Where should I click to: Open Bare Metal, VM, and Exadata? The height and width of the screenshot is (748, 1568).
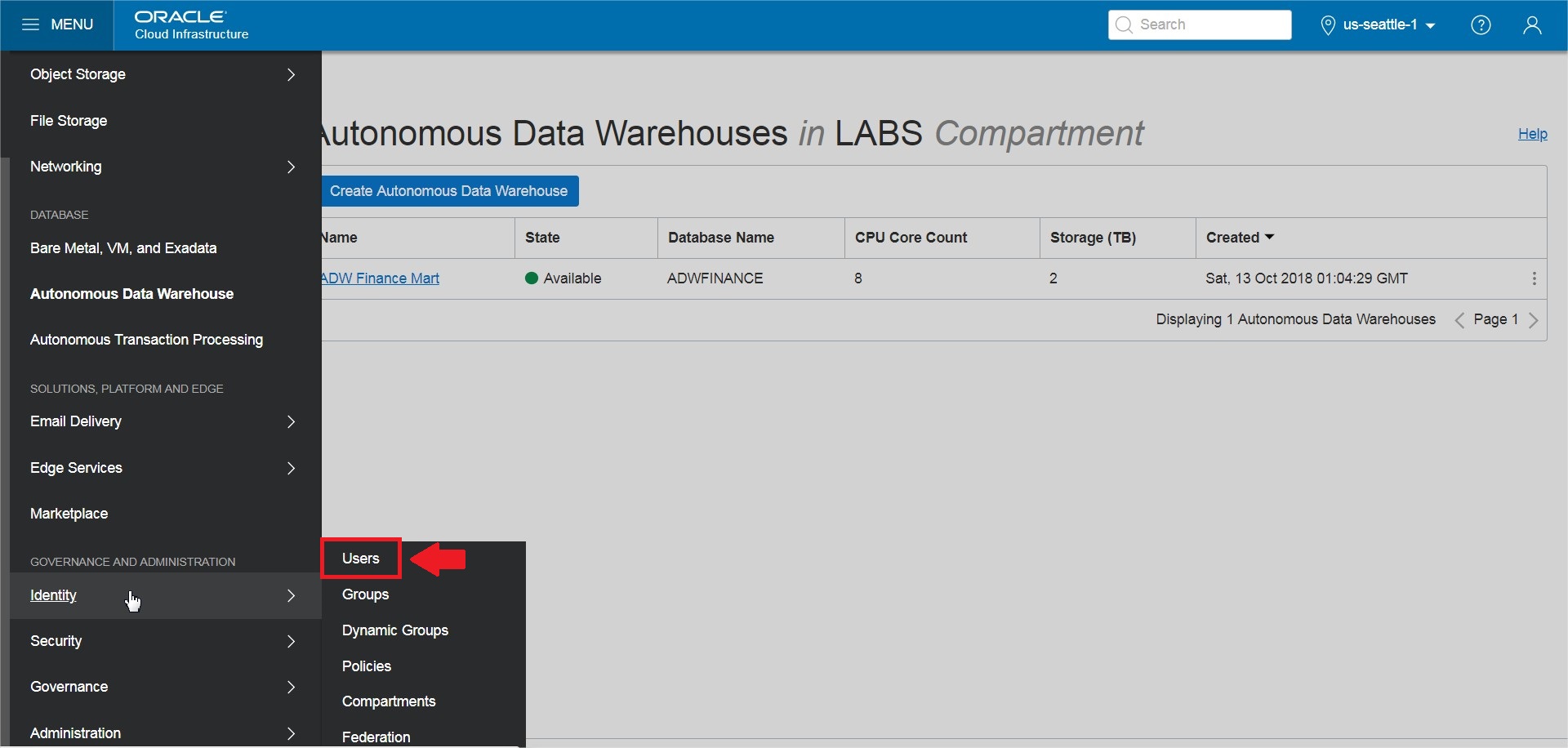123,248
